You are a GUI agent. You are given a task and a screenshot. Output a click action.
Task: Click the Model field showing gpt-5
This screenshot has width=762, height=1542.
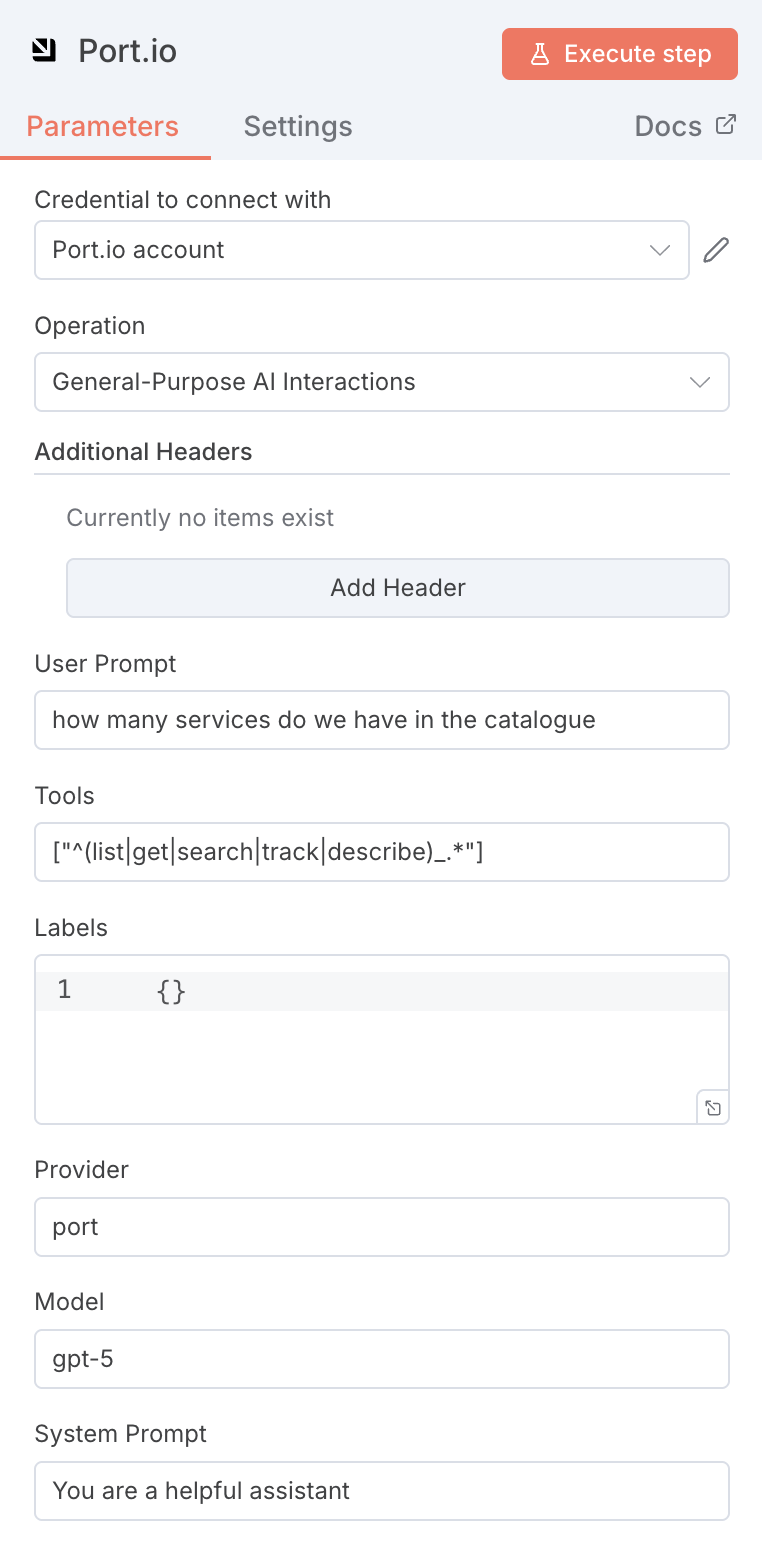[x=381, y=1359]
